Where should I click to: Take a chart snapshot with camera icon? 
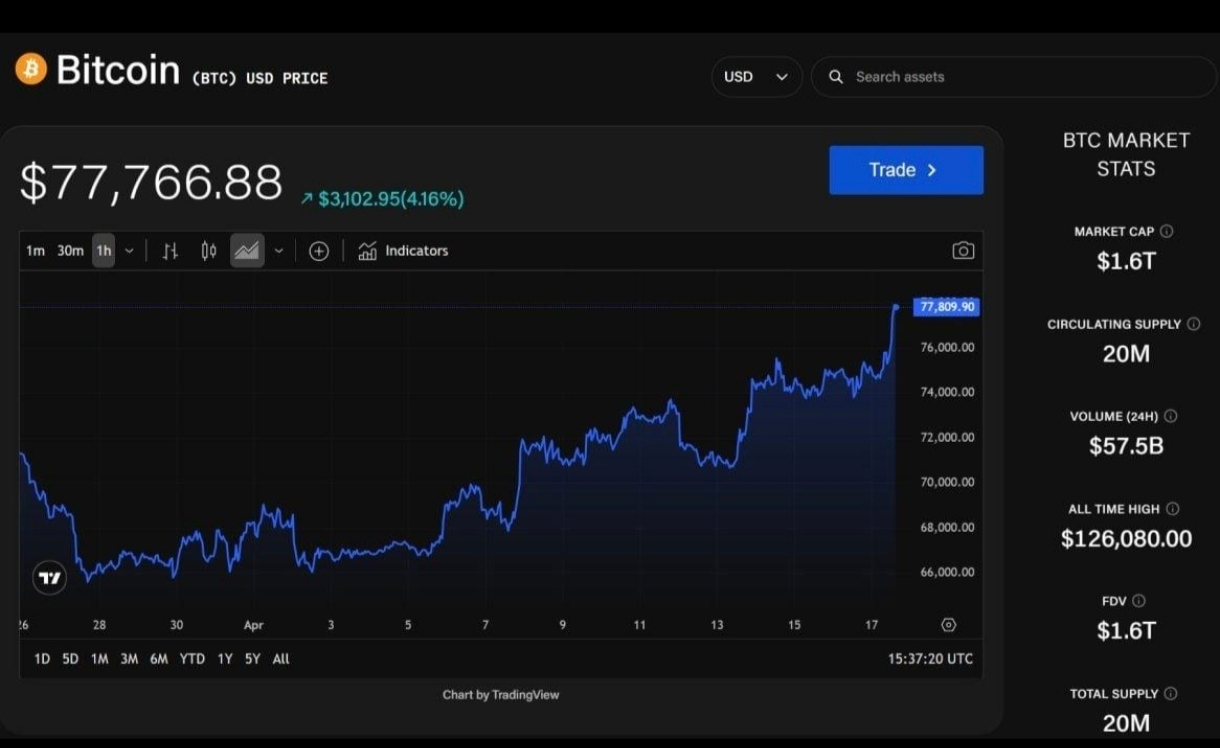point(963,251)
